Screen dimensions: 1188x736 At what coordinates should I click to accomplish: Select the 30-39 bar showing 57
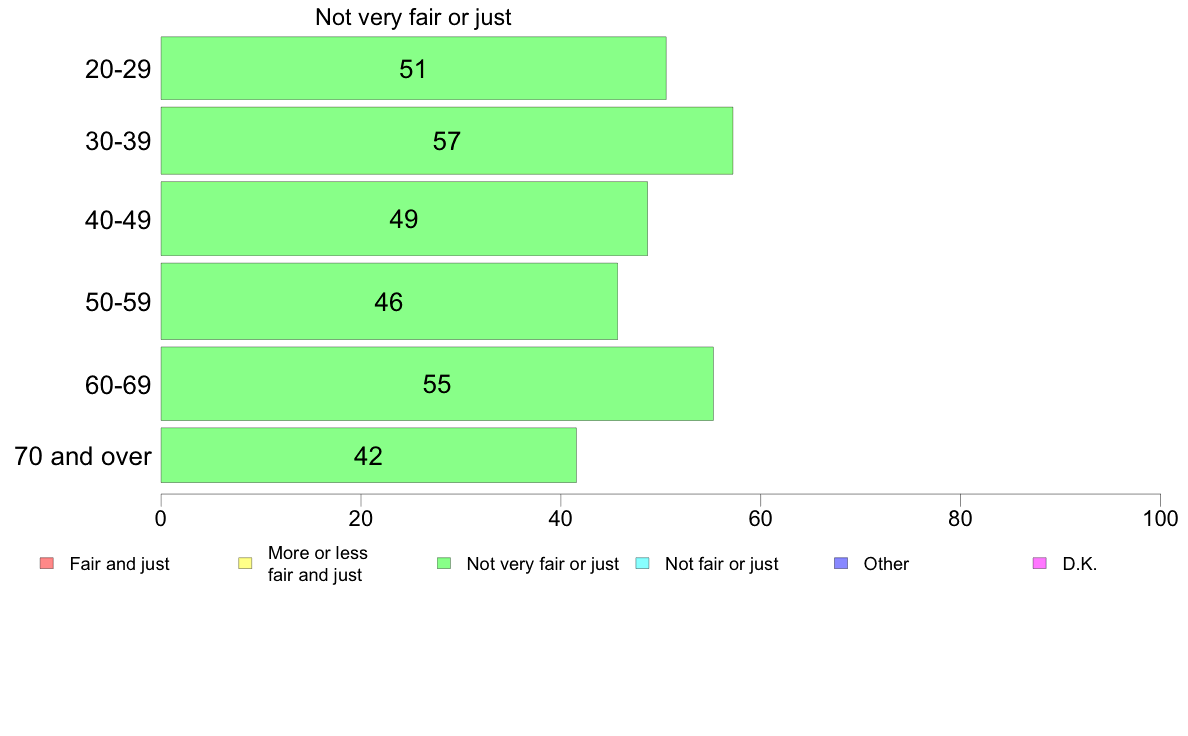coord(446,141)
